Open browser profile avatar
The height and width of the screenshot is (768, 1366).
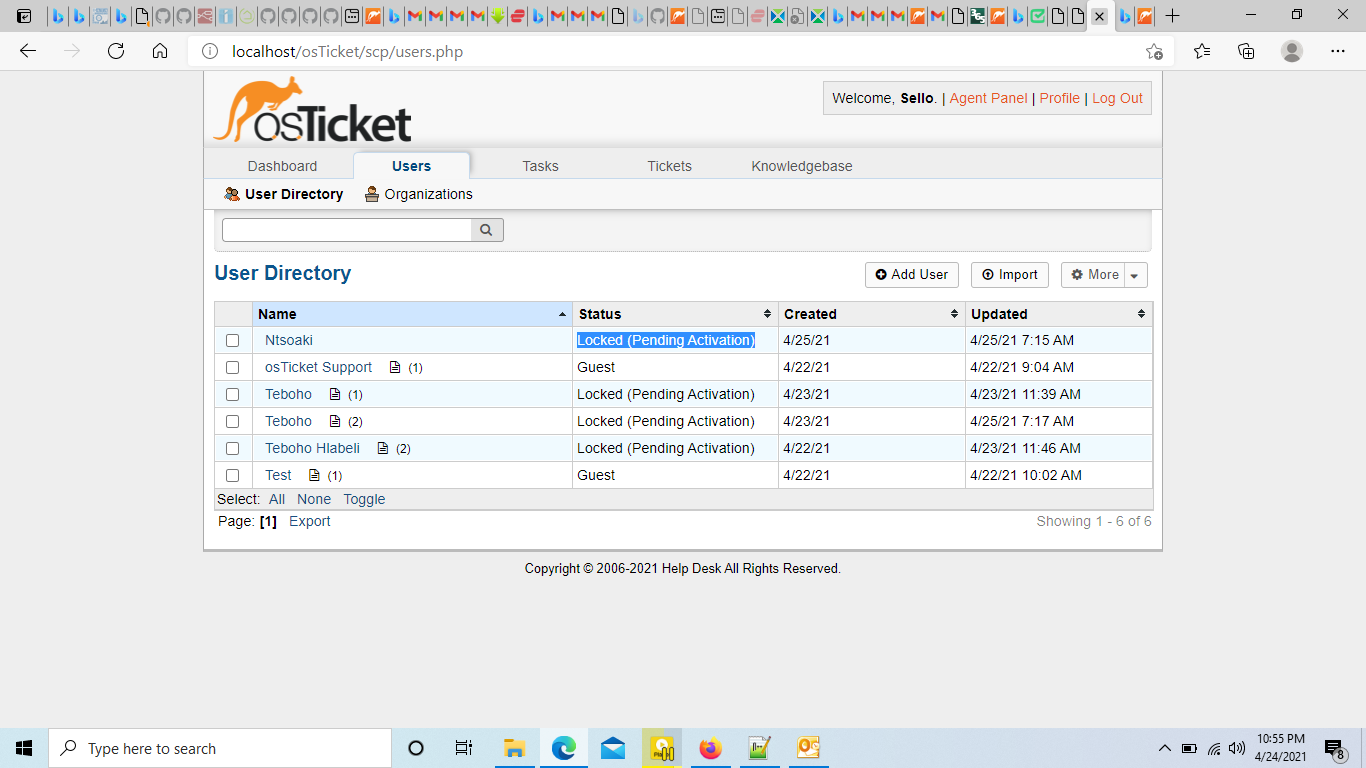1292,51
